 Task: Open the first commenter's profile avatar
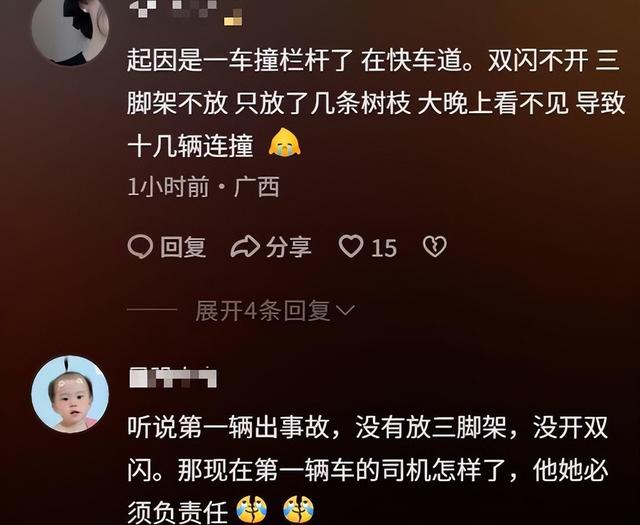(x=70, y=27)
